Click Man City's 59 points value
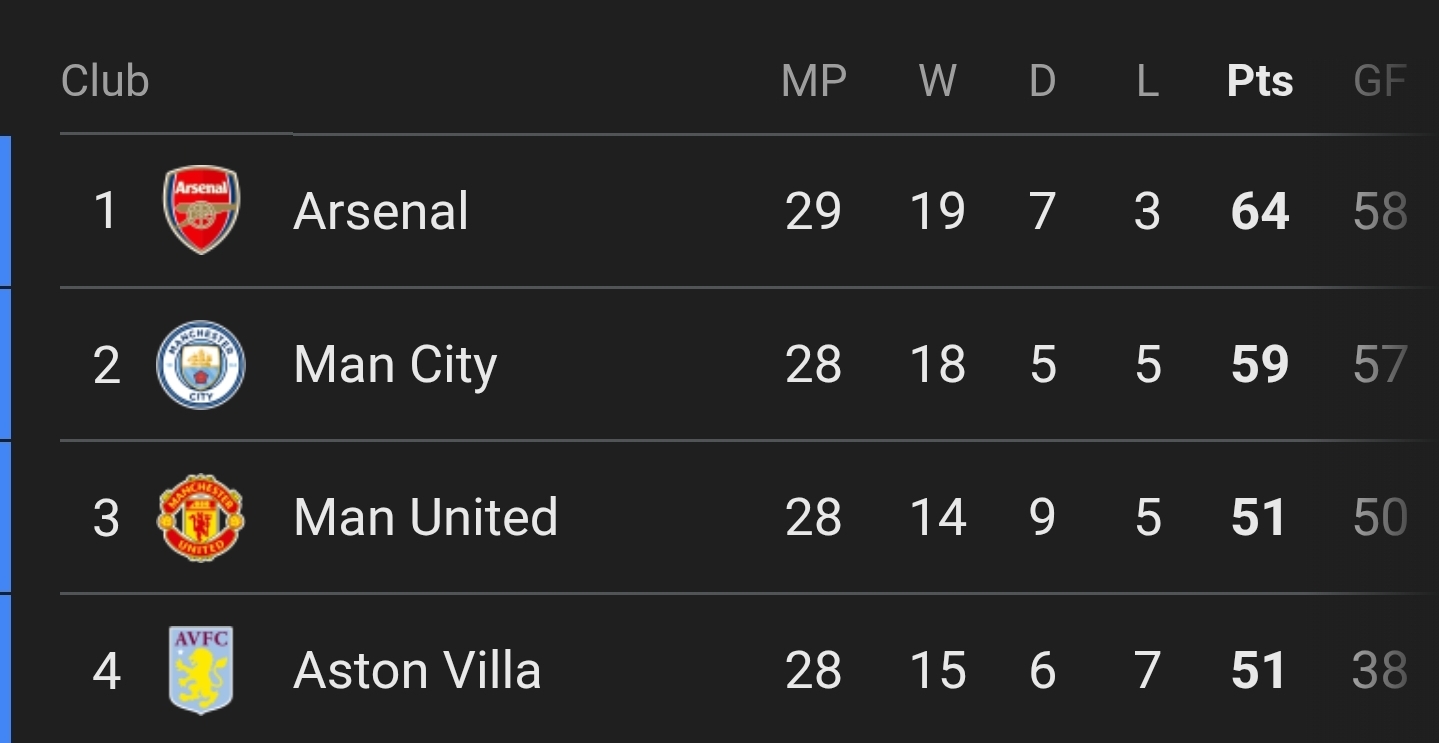Image resolution: width=1439 pixels, height=743 pixels. pos(1260,365)
